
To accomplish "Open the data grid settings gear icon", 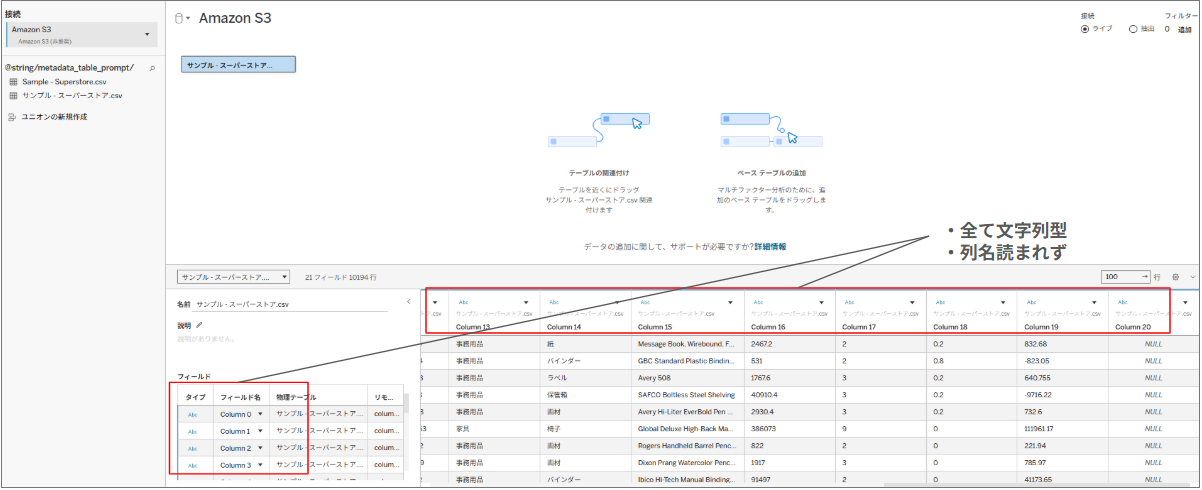I will click(x=1176, y=276).
